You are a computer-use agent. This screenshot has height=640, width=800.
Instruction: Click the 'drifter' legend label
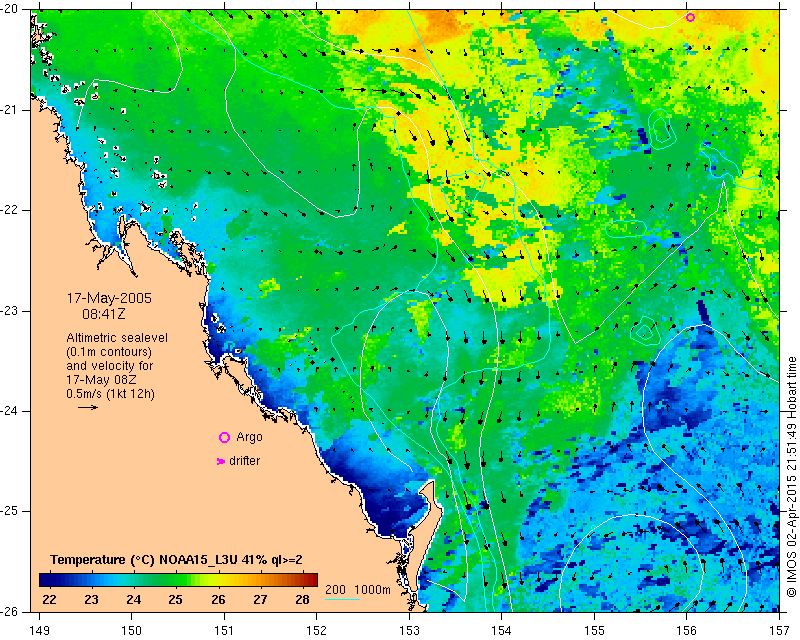click(x=244, y=461)
